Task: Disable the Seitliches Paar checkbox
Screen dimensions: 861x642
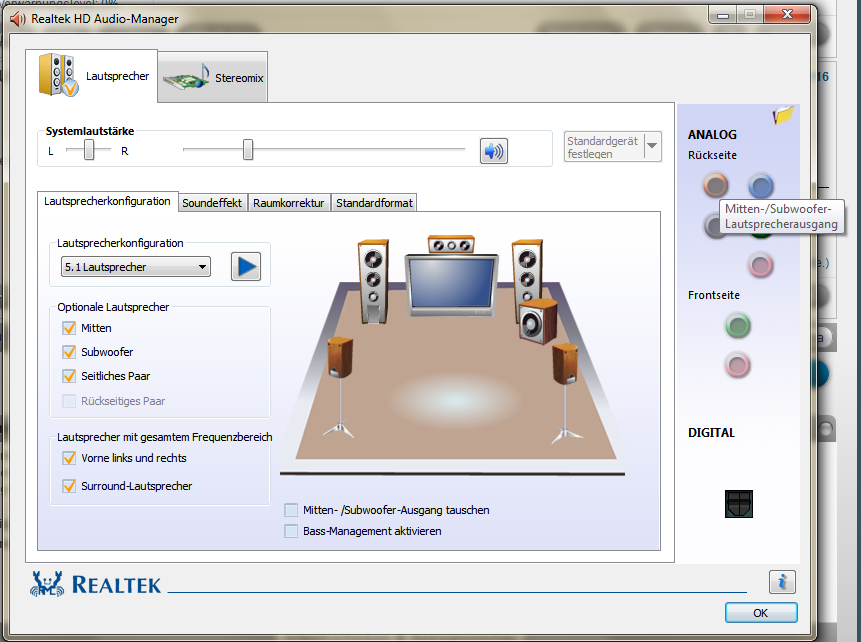Action: (x=69, y=376)
